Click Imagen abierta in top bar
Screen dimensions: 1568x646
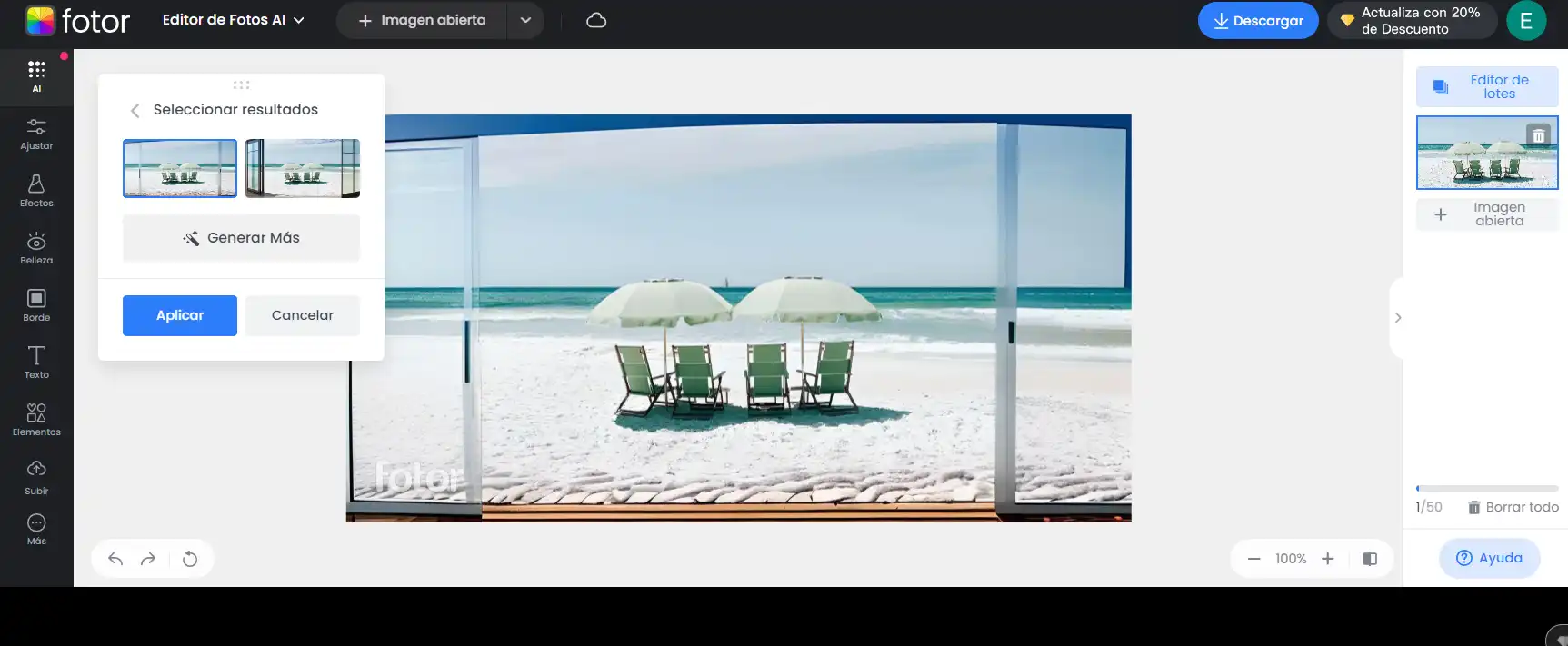[422, 20]
